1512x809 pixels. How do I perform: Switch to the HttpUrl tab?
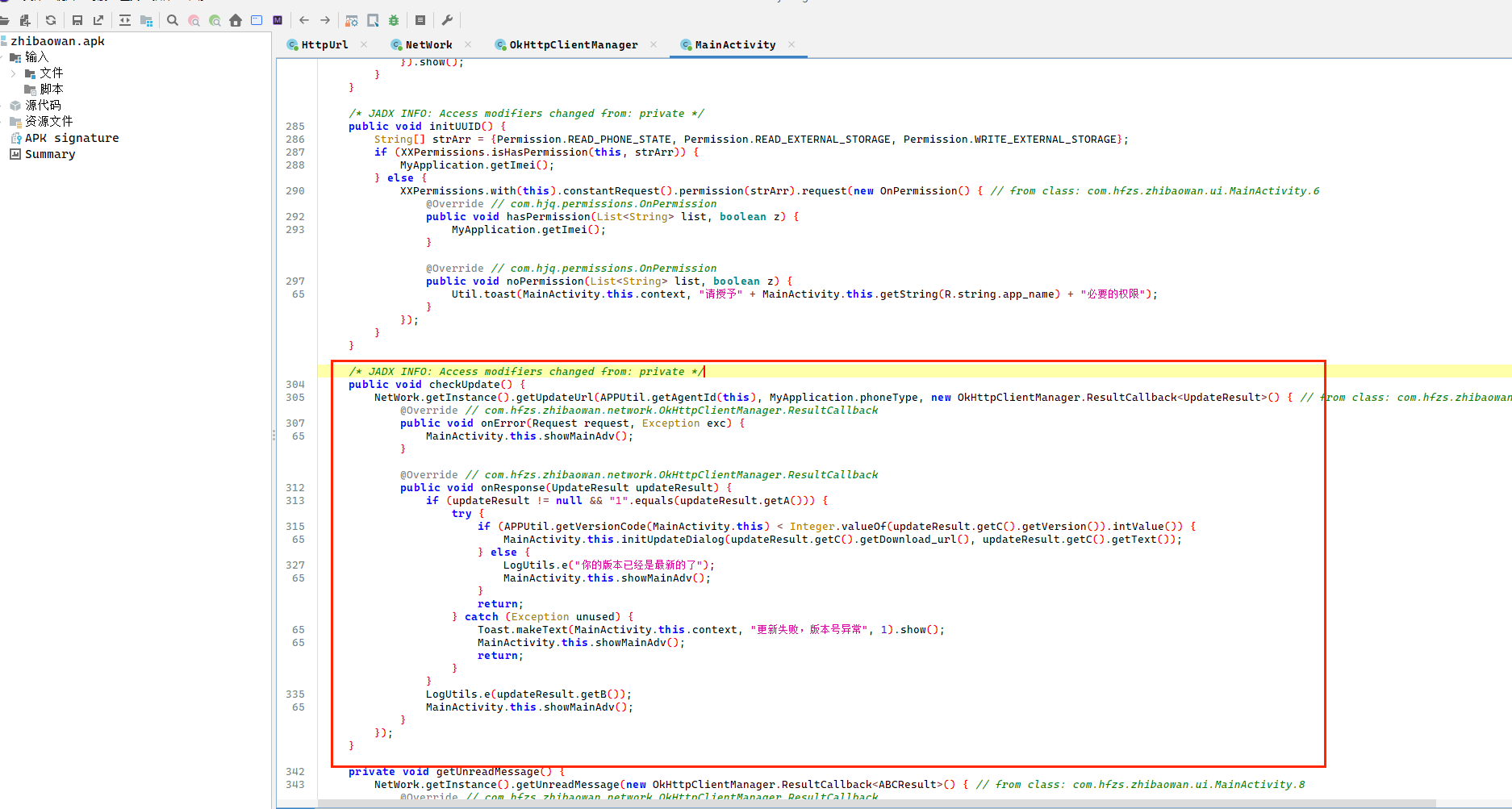pos(324,45)
